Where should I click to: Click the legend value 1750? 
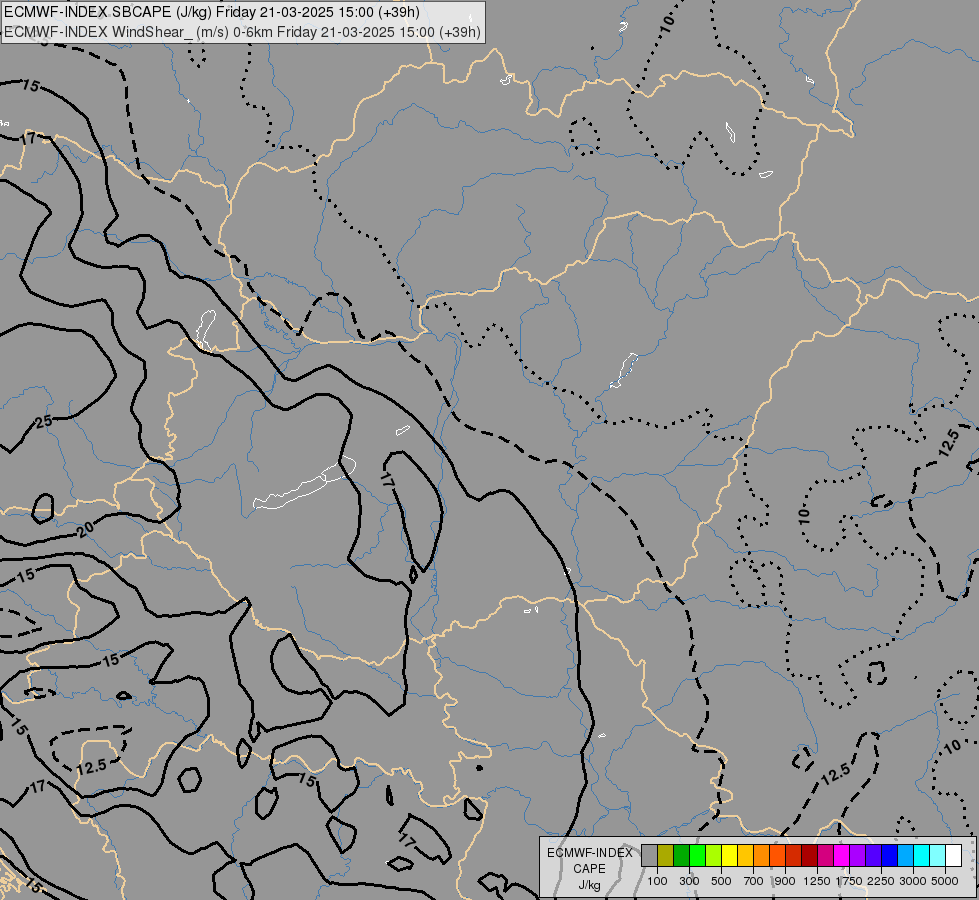pyautogui.click(x=849, y=881)
